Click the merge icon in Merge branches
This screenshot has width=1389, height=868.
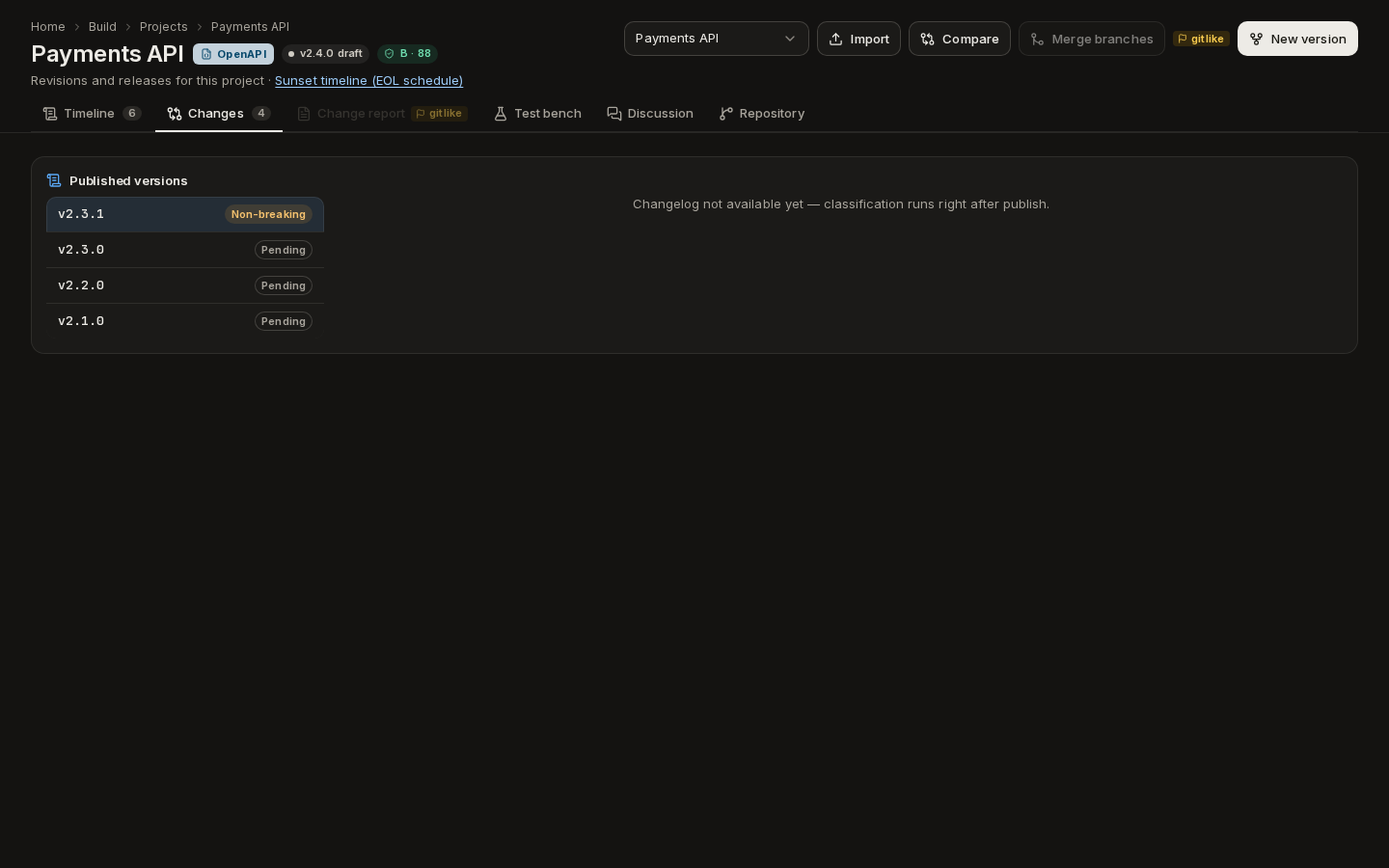point(1038,40)
